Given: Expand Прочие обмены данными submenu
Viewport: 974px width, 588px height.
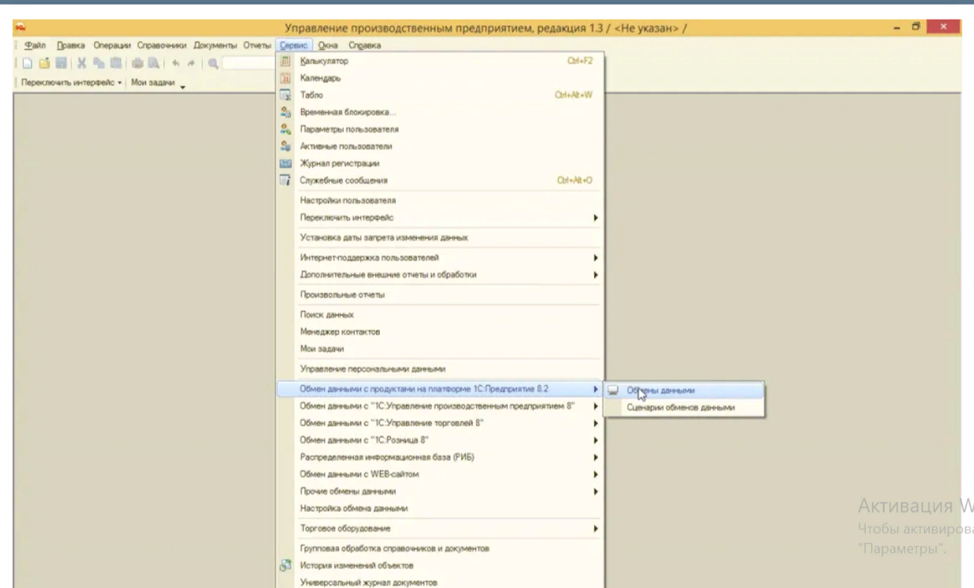Looking at the screenshot, I should (595, 492).
